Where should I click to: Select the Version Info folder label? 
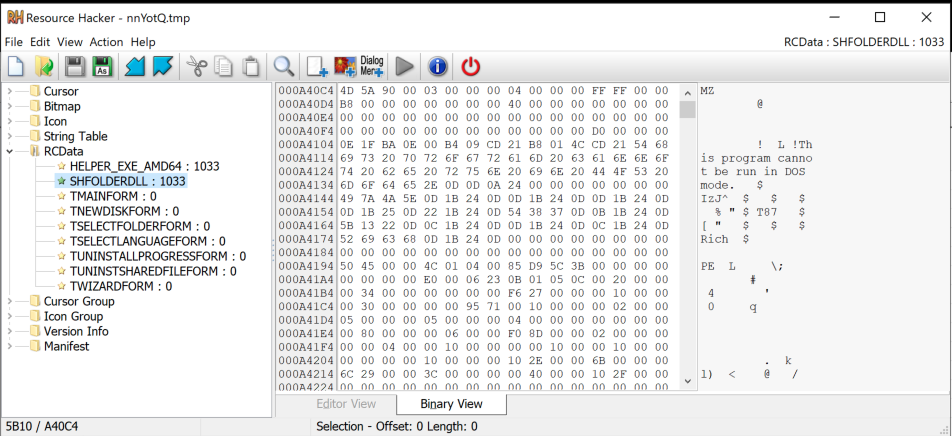tap(76, 332)
